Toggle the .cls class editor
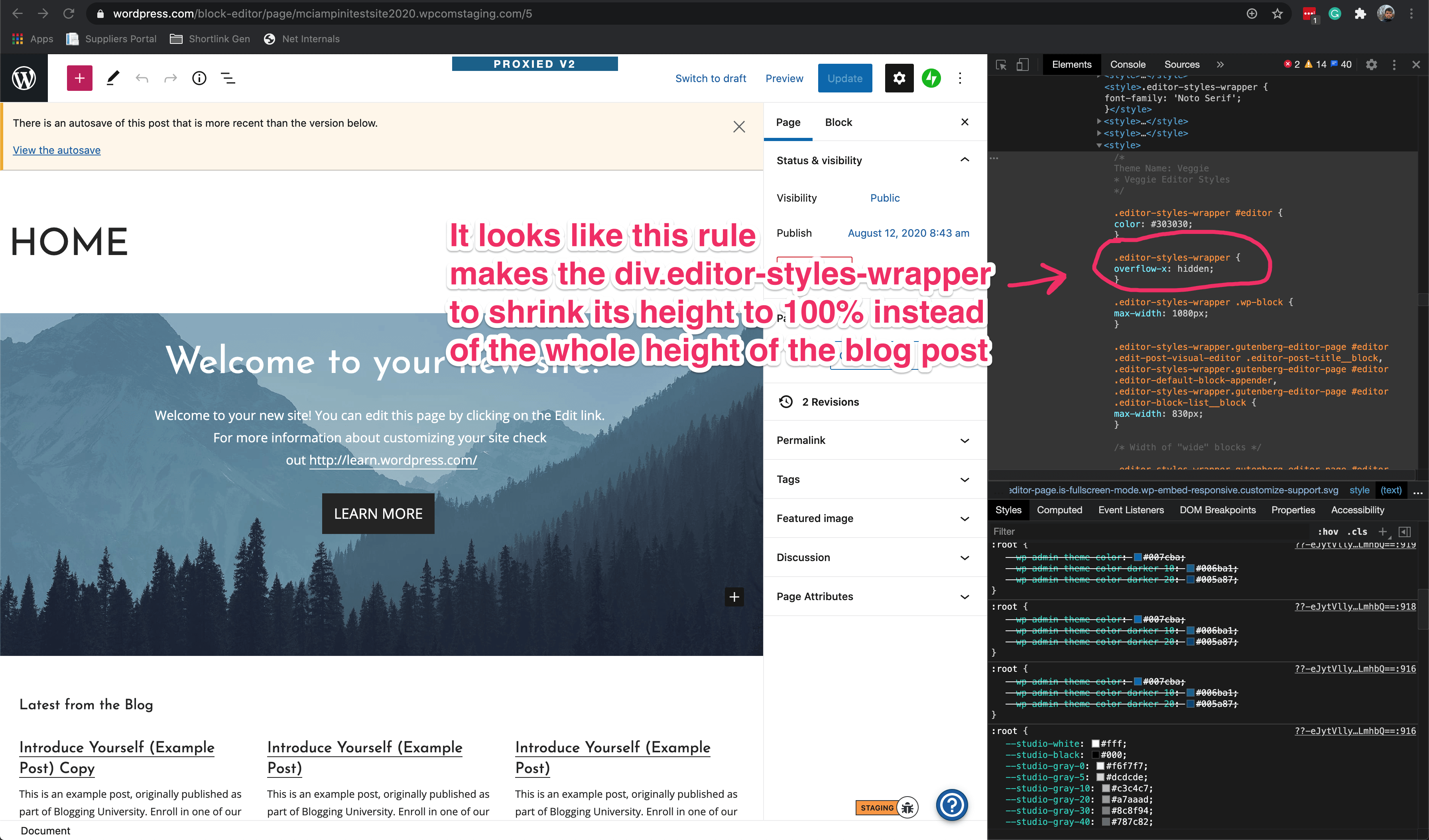 point(1357,531)
